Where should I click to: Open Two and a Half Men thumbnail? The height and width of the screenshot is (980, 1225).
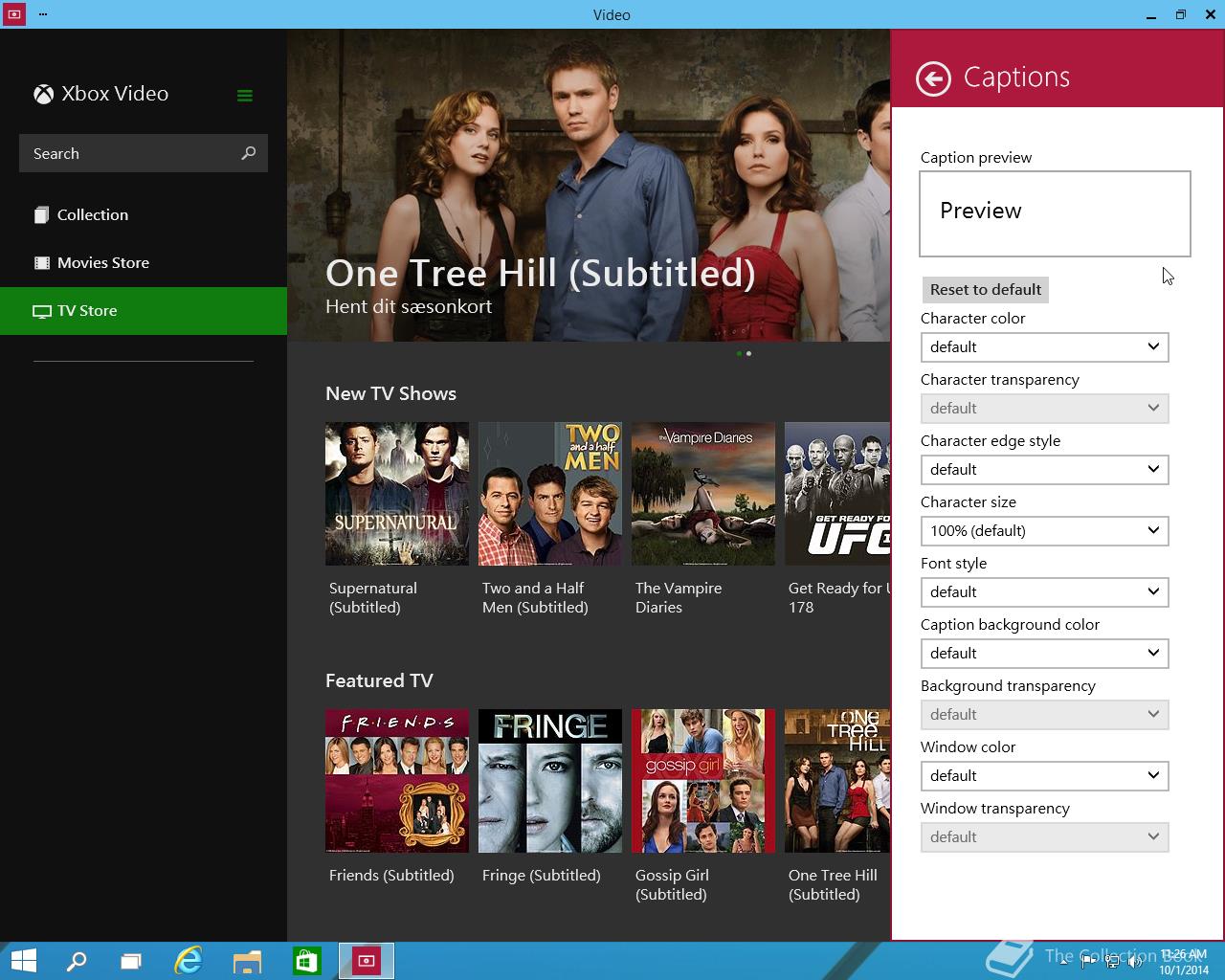(550, 494)
